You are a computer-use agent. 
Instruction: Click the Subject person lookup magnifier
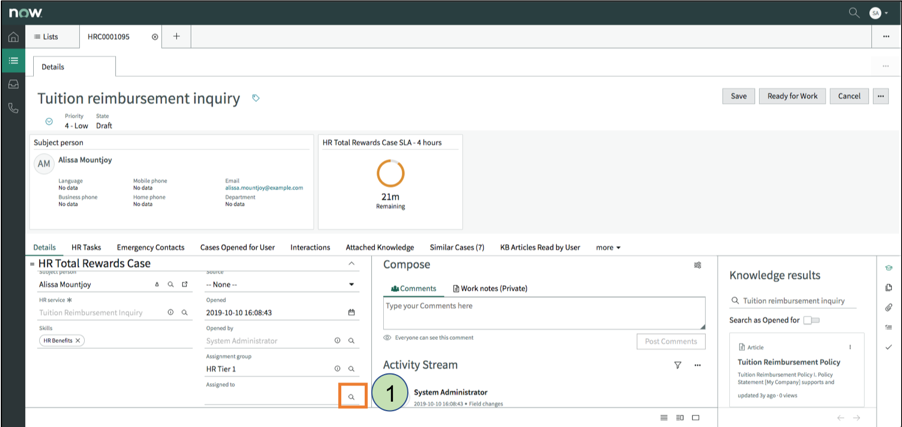[x=171, y=284]
